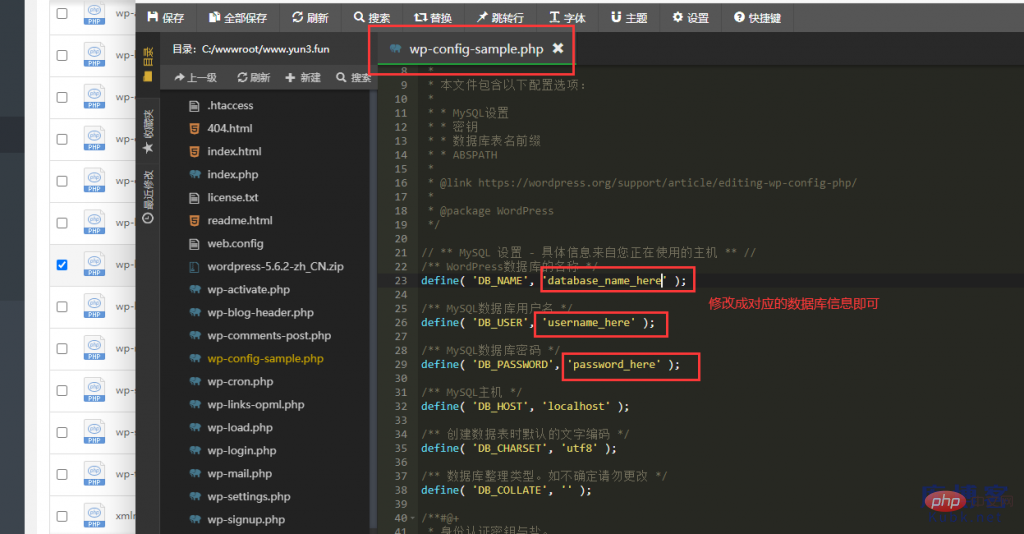1024x534 pixels.
Task: Open the 字体 (font) settings
Action: coord(568,18)
